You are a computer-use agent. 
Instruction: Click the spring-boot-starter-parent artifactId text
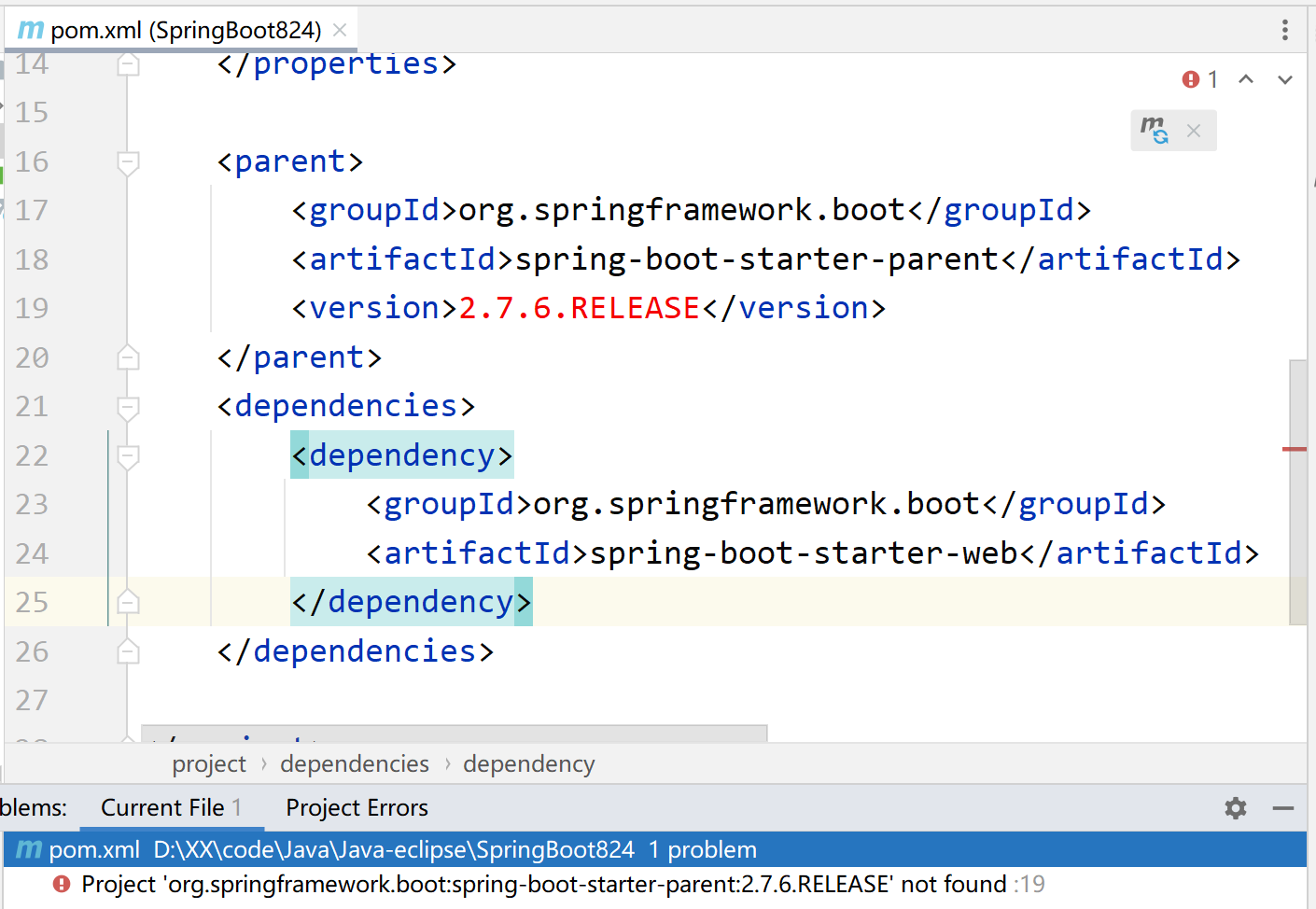tap(757, 259)
